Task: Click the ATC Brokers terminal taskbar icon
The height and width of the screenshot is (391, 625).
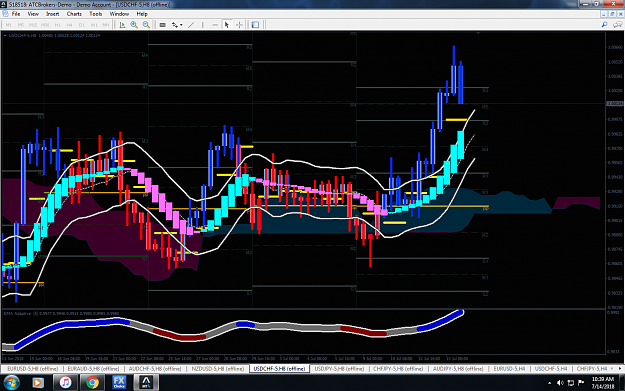Action: [x=146, y=383]
